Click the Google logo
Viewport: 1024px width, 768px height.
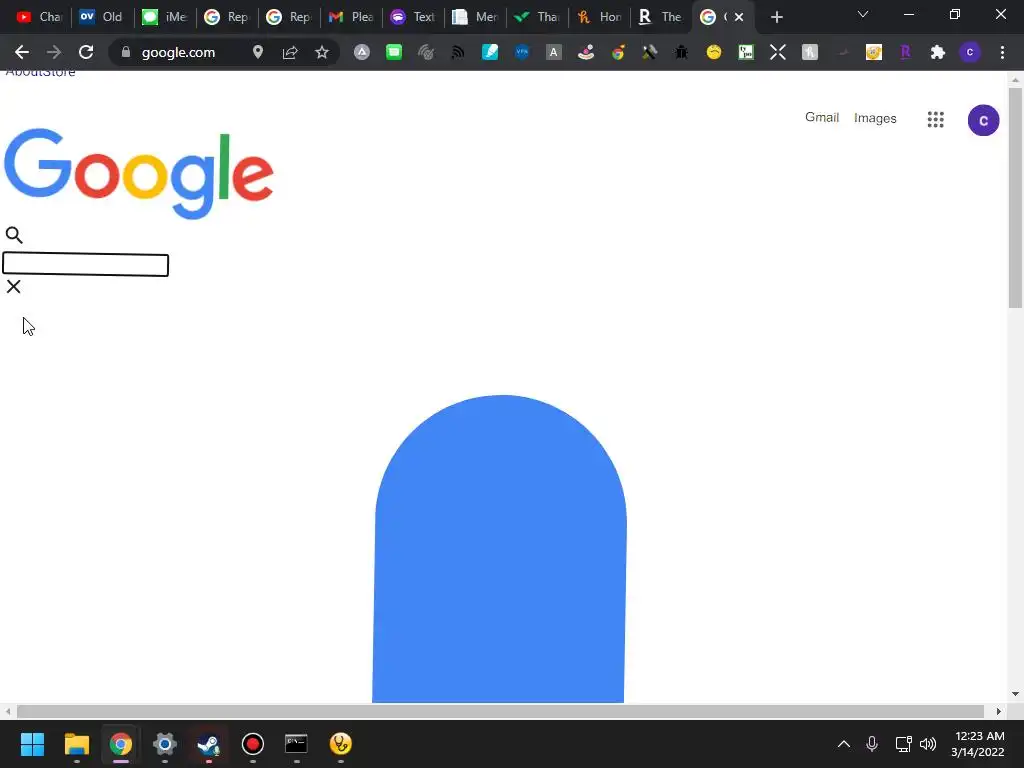pyautogui.click(x=138, y=173)
